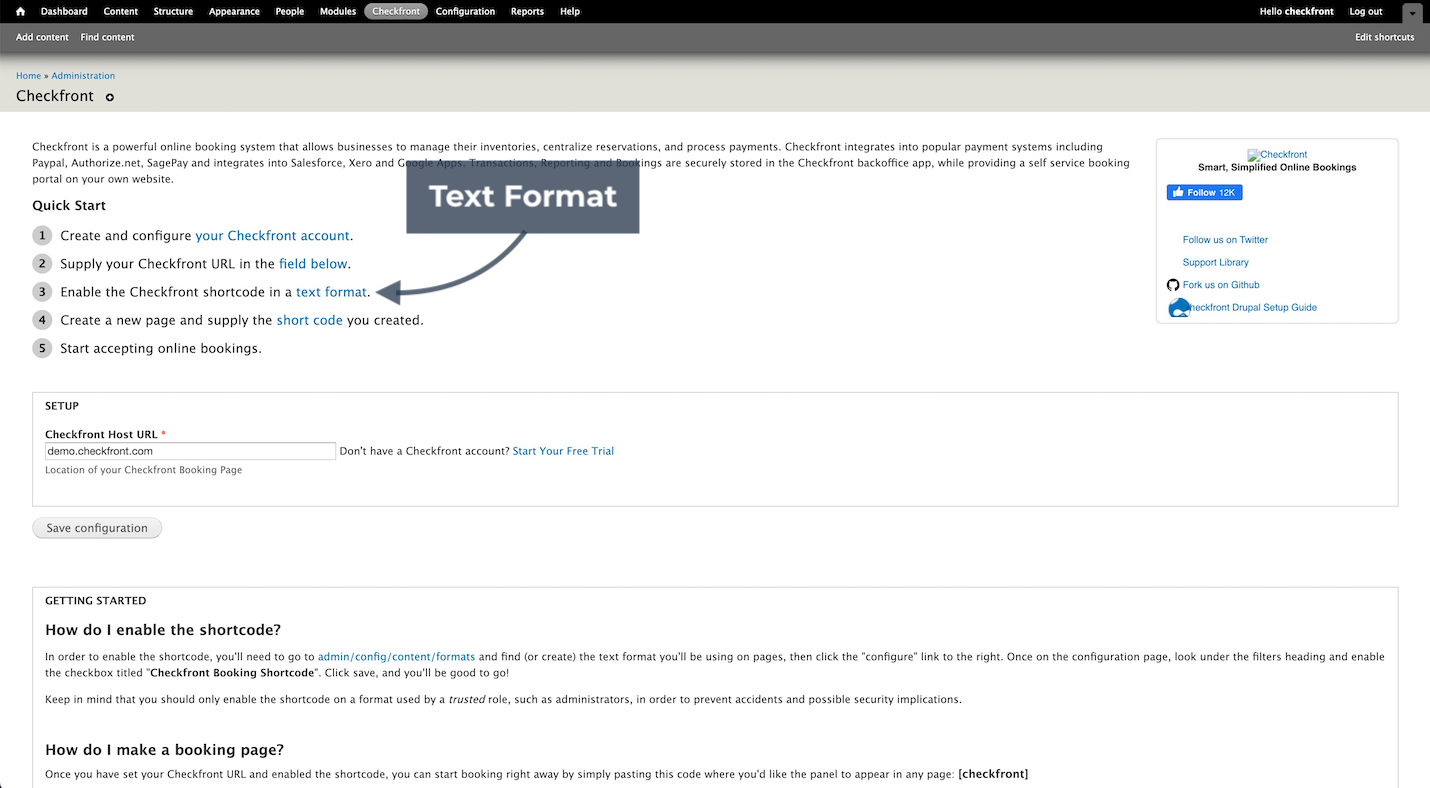This screenshot has height=788, width=1430.
Task: Click the Drupal drop icon
Action: pyautogui.click(x=1178, y=308)
